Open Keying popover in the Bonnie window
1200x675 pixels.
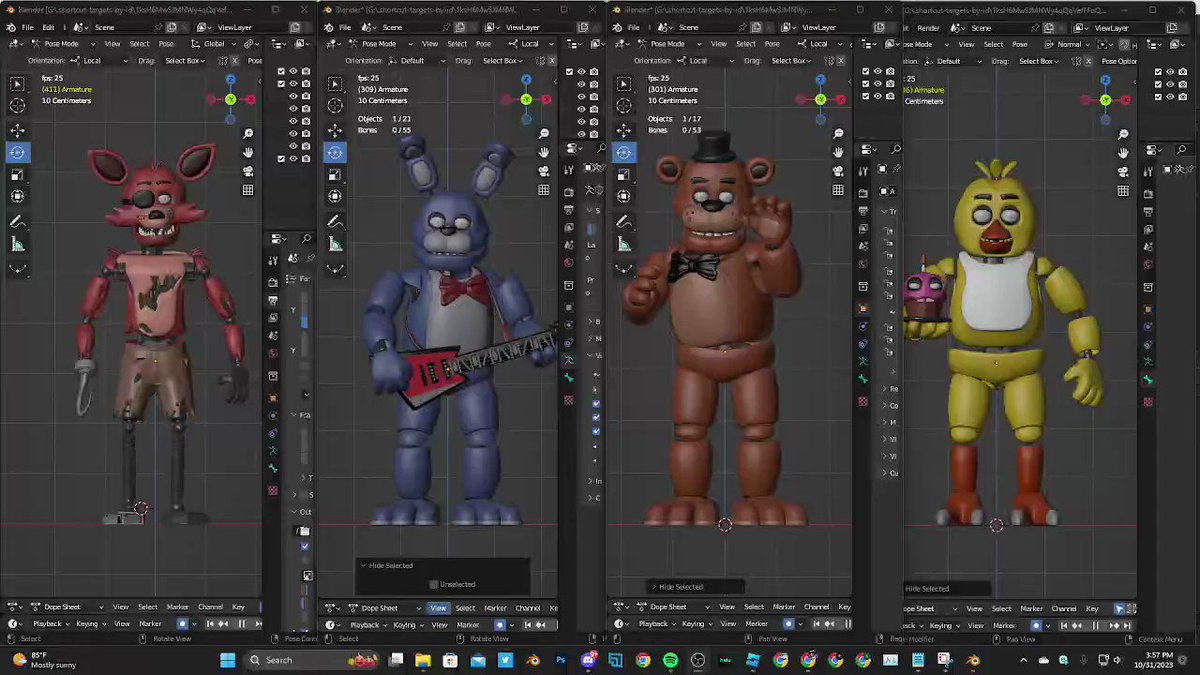click(x=407, y=625)
